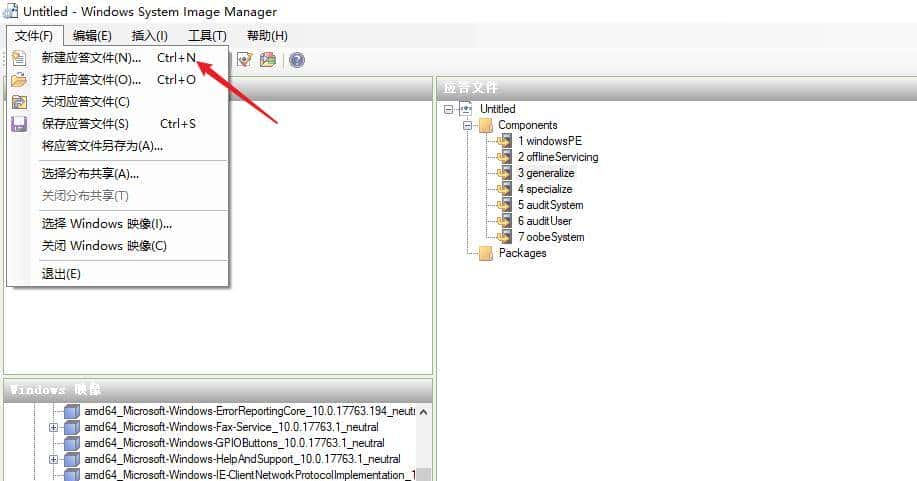Select the IE-ClientNetworkProtocolImplementation component text
Screen dimensions: 917x481
coord(250,475)
